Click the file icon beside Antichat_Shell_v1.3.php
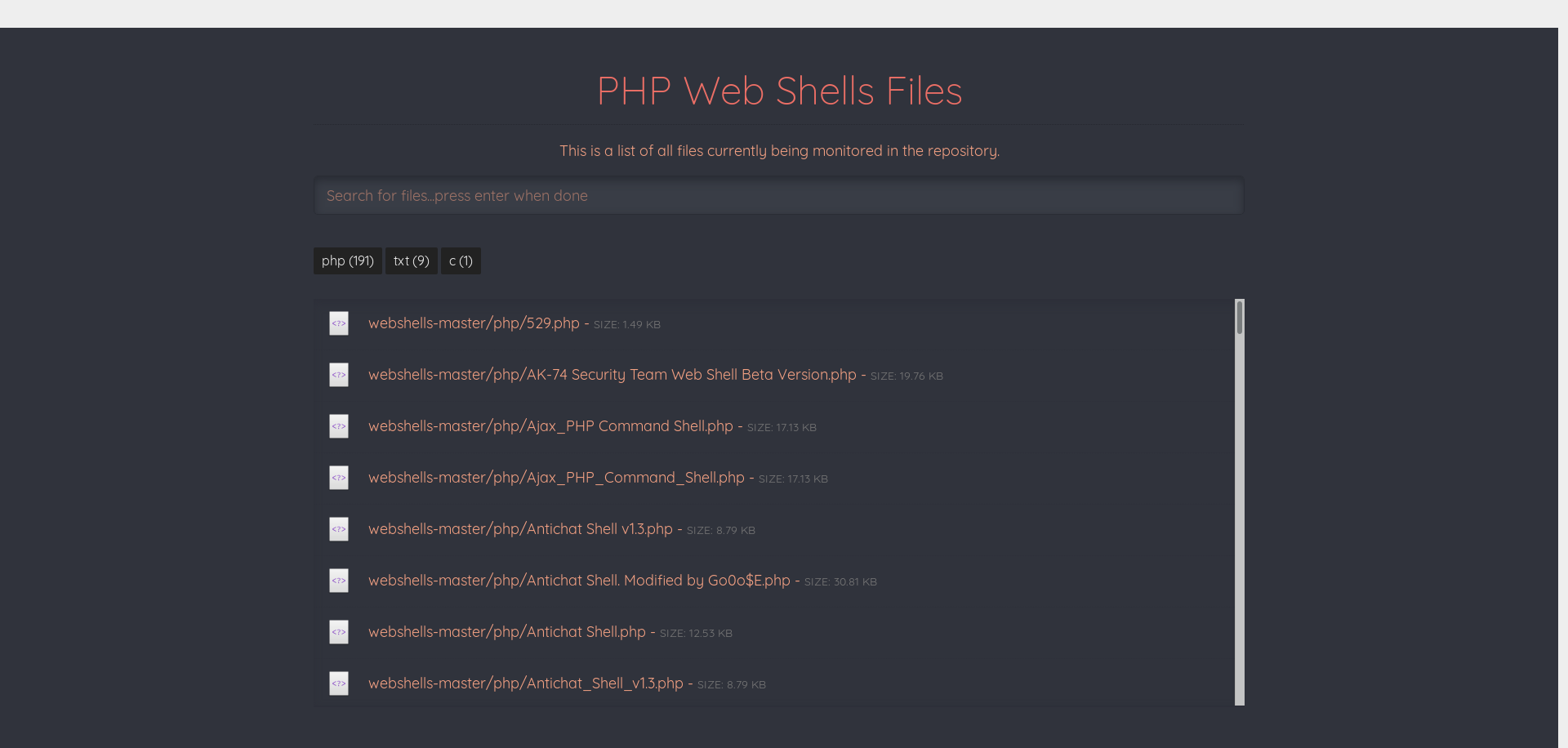 click(x=339, y=683)
